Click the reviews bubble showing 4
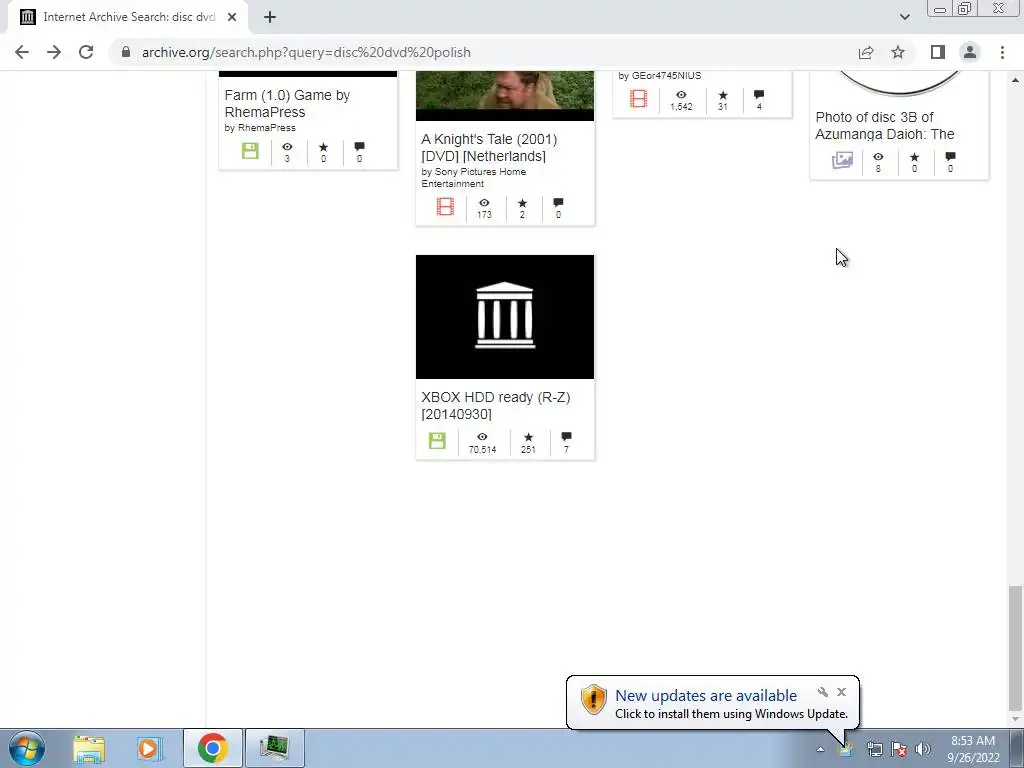This screenshot has width=1024, height=768. [759, 95]
